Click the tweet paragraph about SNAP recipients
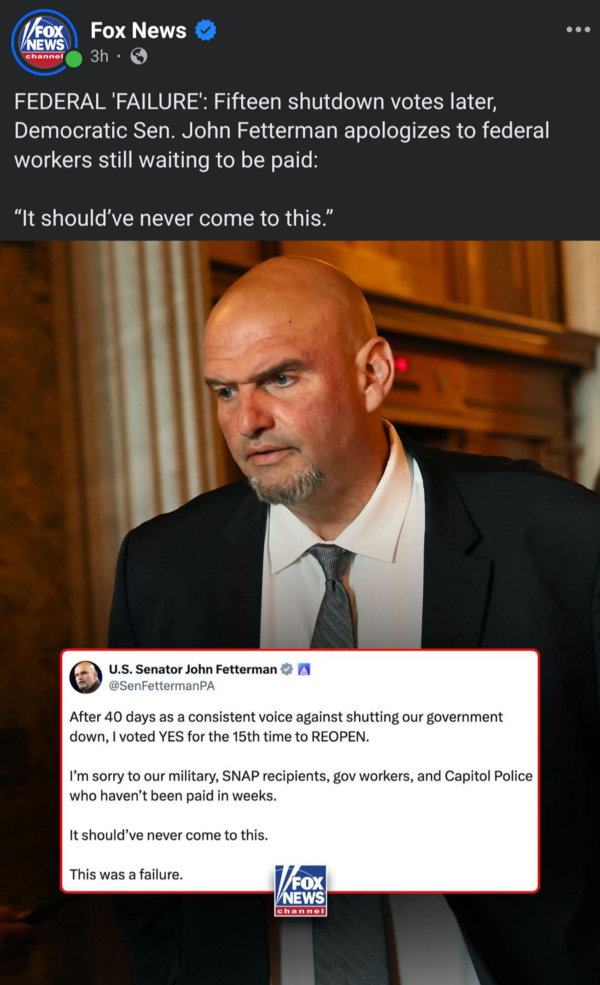This screenshot has height=985, width=600. coord(300,786)
